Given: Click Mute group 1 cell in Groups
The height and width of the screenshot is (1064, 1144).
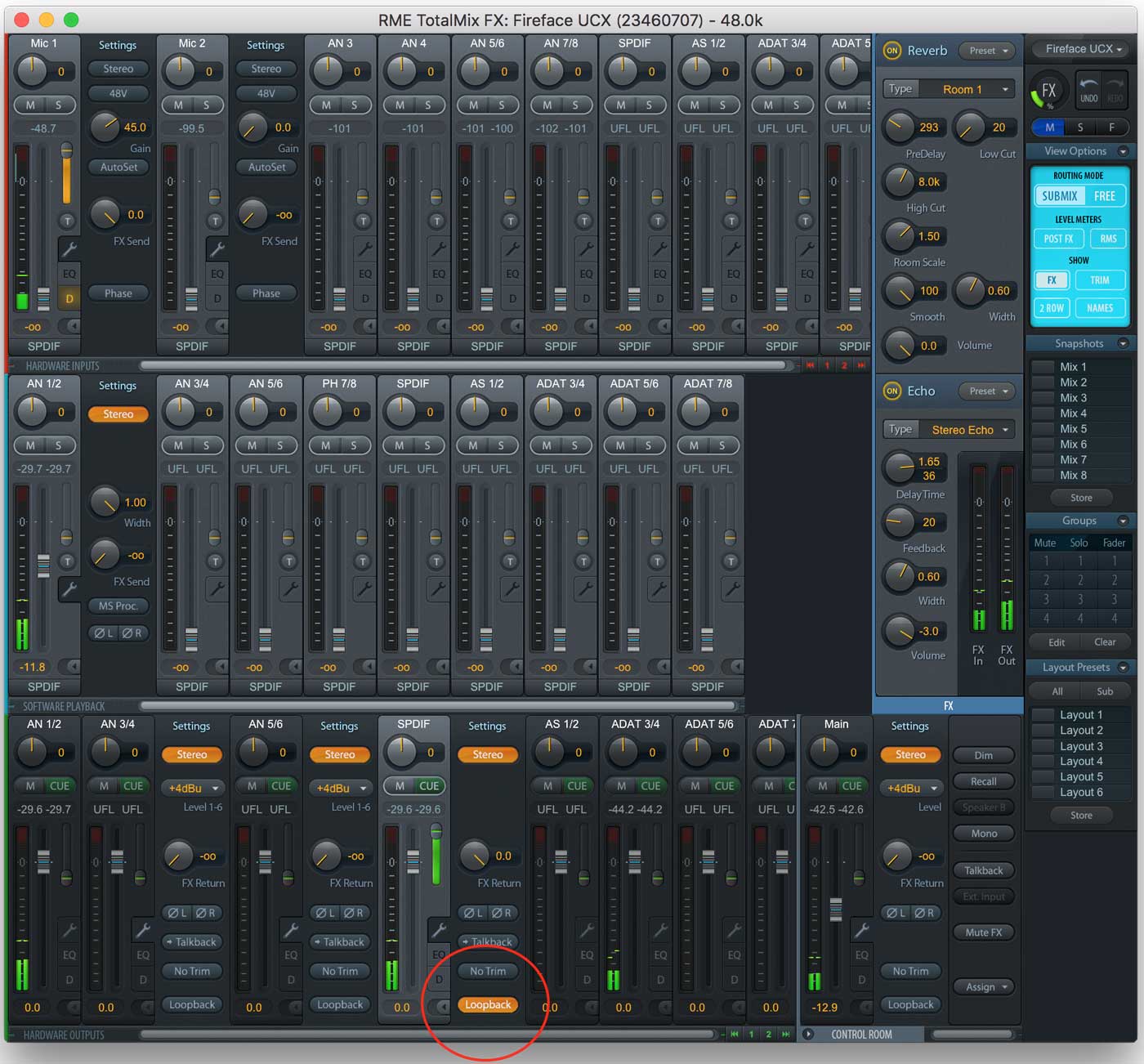Looking at the screenshot, I should click(1045, 561).
